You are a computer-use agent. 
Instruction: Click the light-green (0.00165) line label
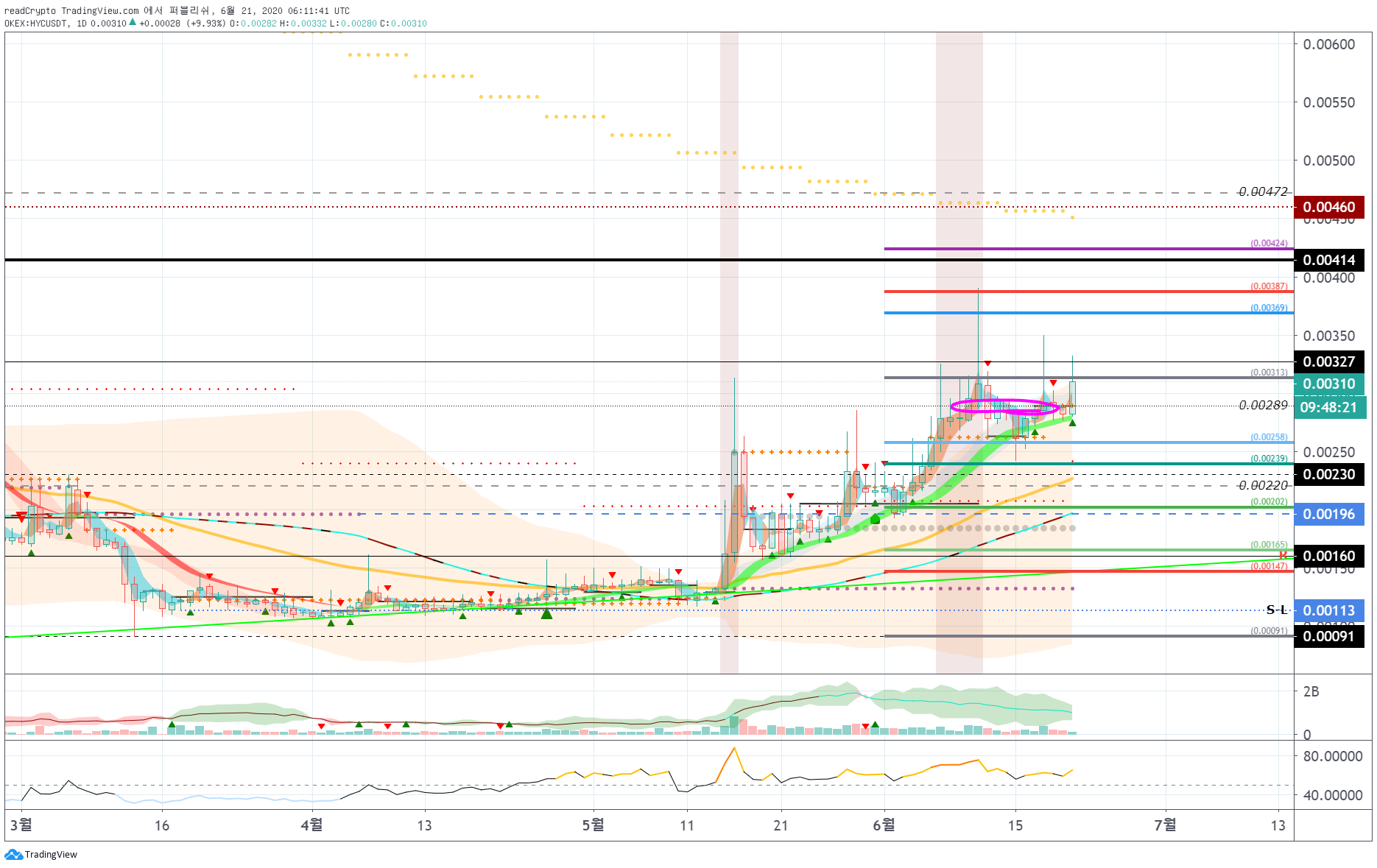(1269, 545)
